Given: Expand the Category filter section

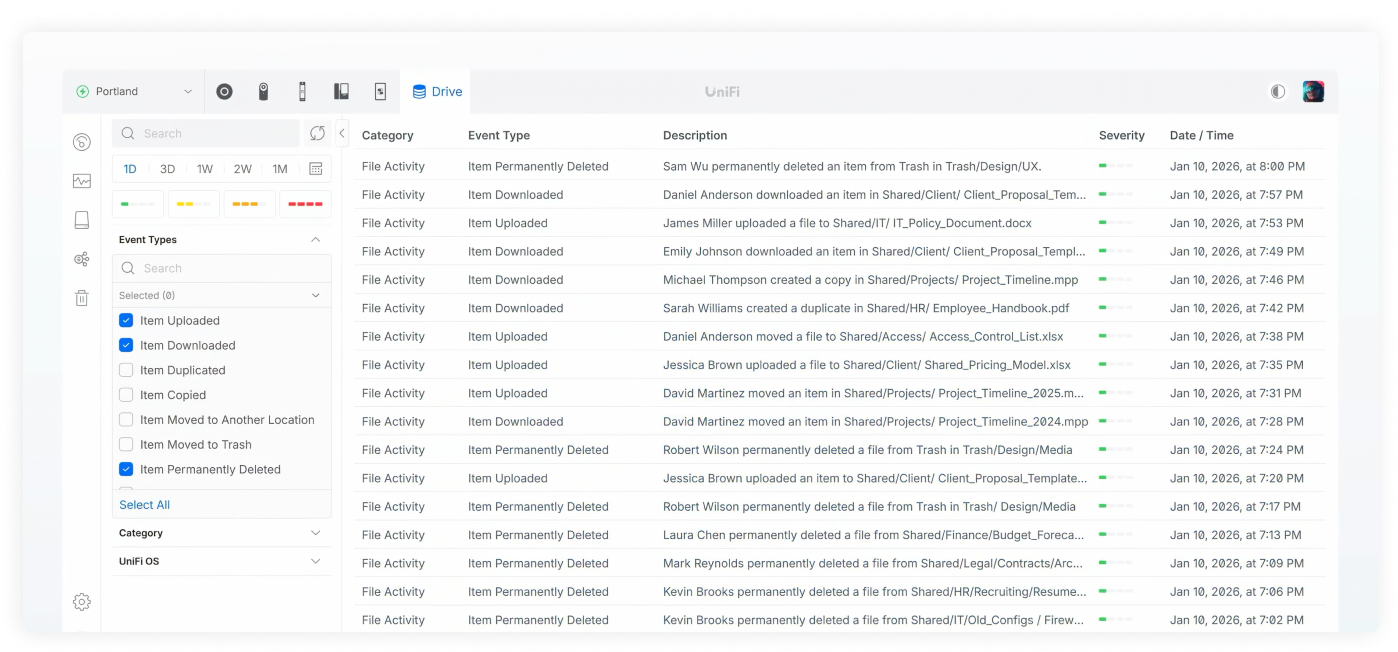Looking at the screenshot, I should [x=221, y=533].
